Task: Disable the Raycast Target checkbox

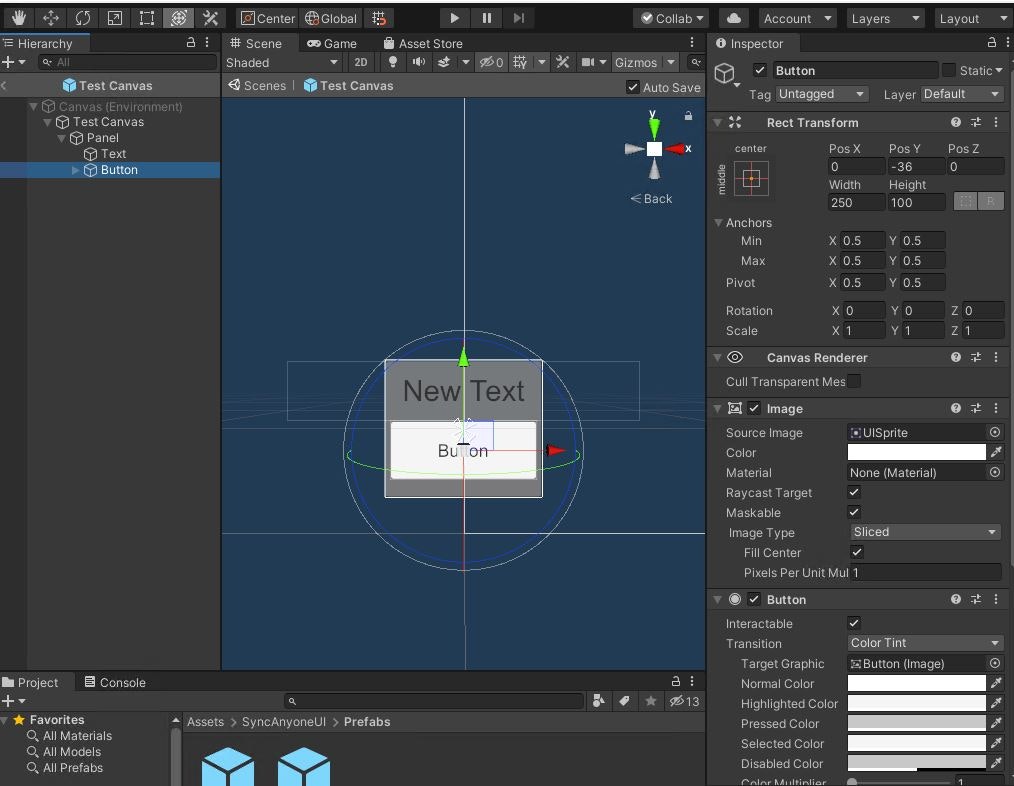Action: click(x=854, y=492)
